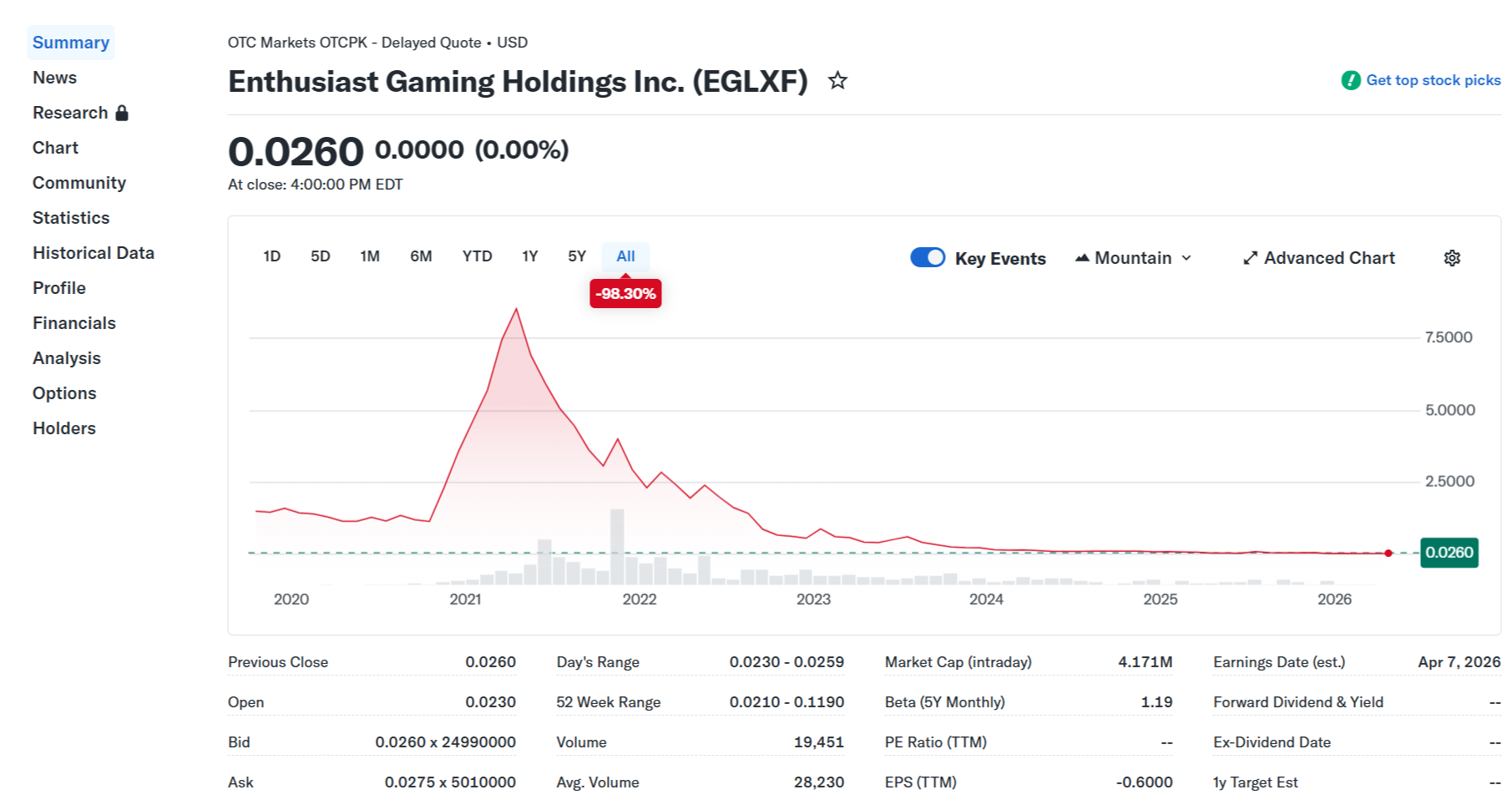Click Get top stock picks link
The height and width of the screenshot is (810, 1512).
[x=1433, y=80]
